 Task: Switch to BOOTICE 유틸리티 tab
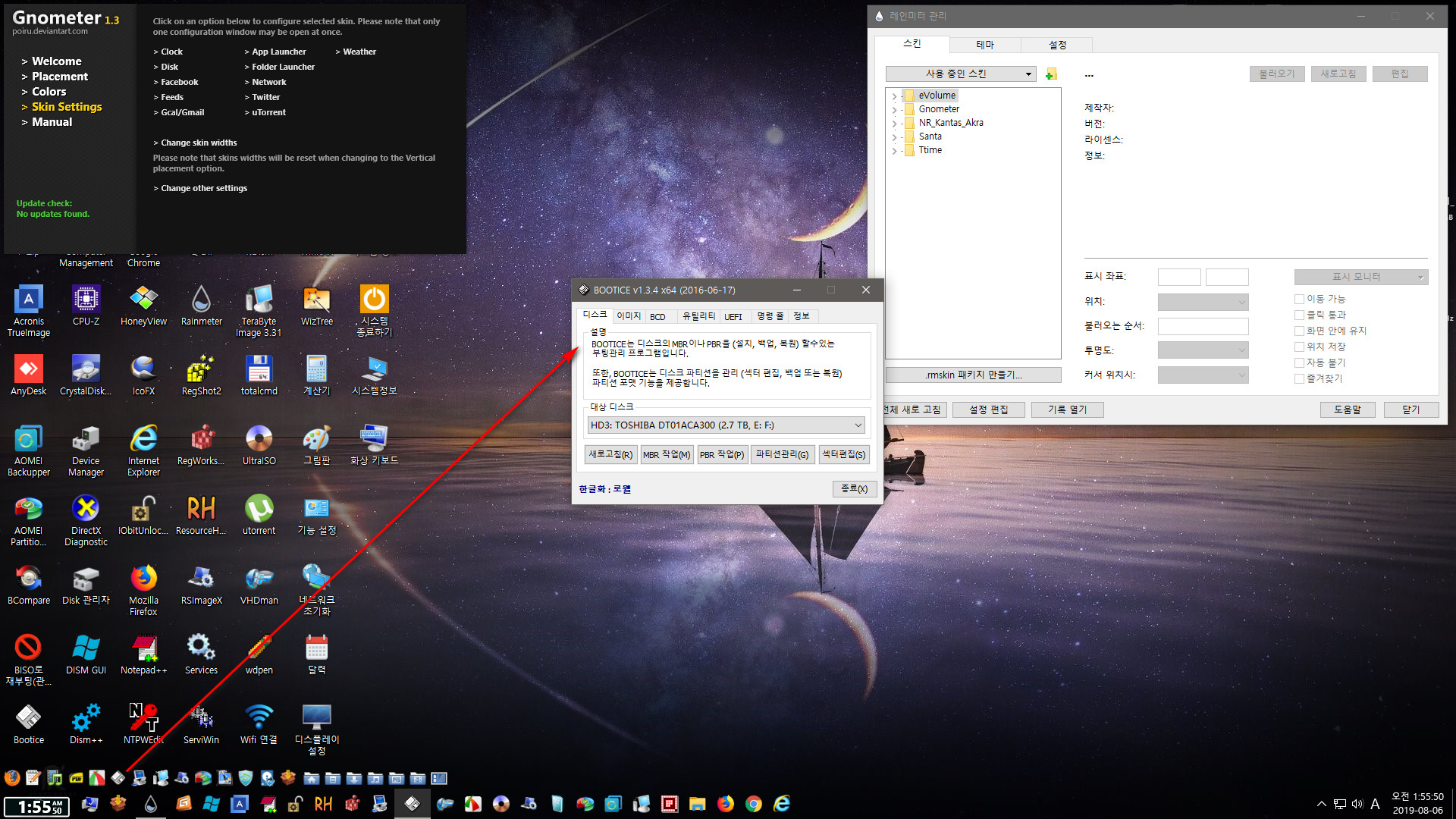[x=698, y=316]
